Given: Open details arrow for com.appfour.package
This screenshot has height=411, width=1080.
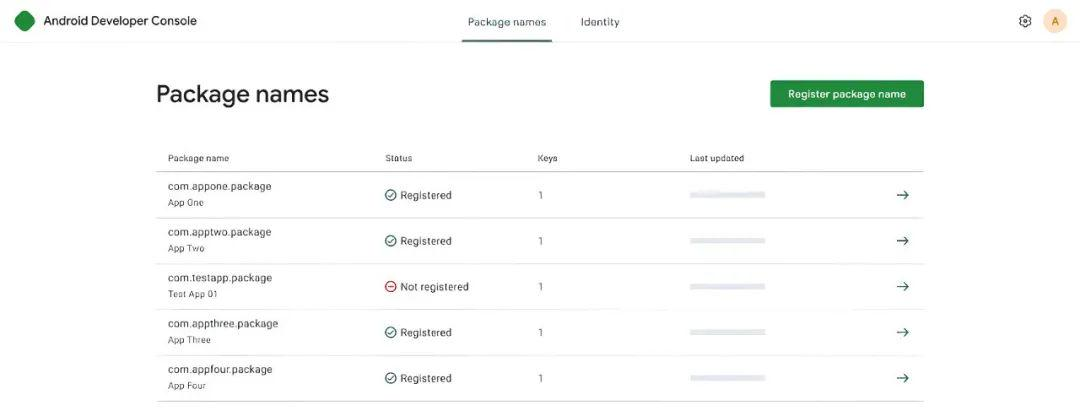Looking at the screenshot, I should [902, 378].
